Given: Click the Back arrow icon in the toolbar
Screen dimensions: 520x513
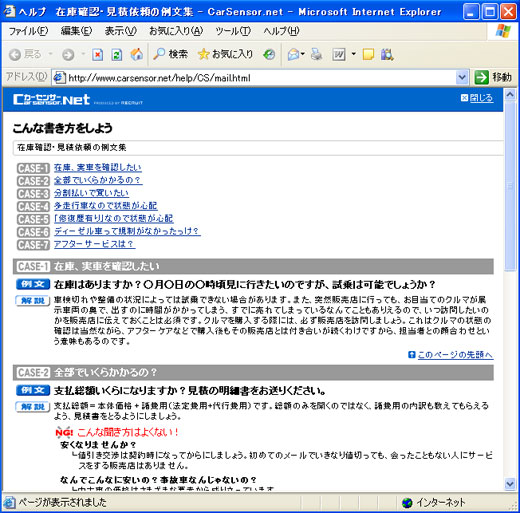Looking at the screenshot, I should coord(15,54).
